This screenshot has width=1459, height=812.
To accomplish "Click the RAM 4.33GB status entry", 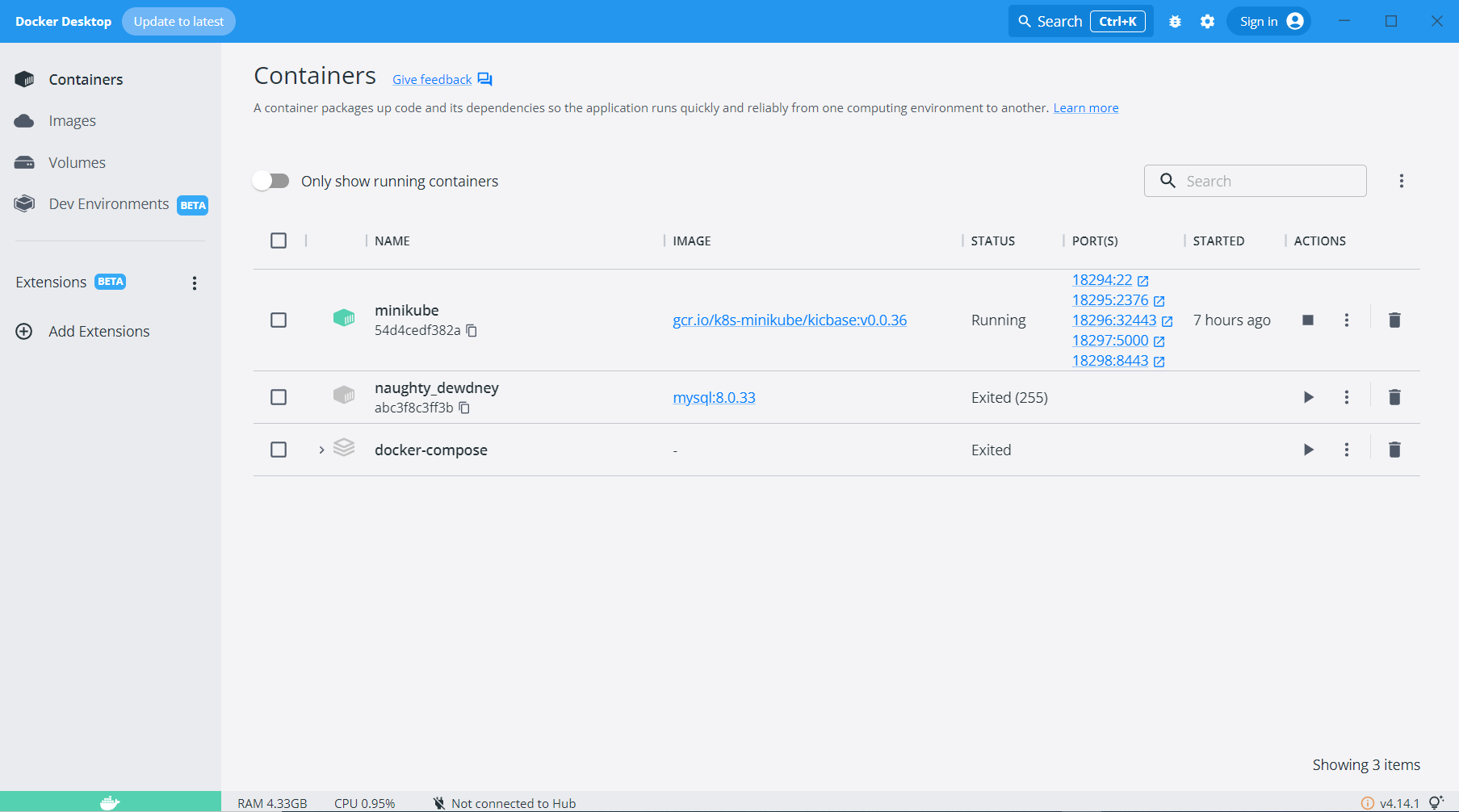I will 272,803.
